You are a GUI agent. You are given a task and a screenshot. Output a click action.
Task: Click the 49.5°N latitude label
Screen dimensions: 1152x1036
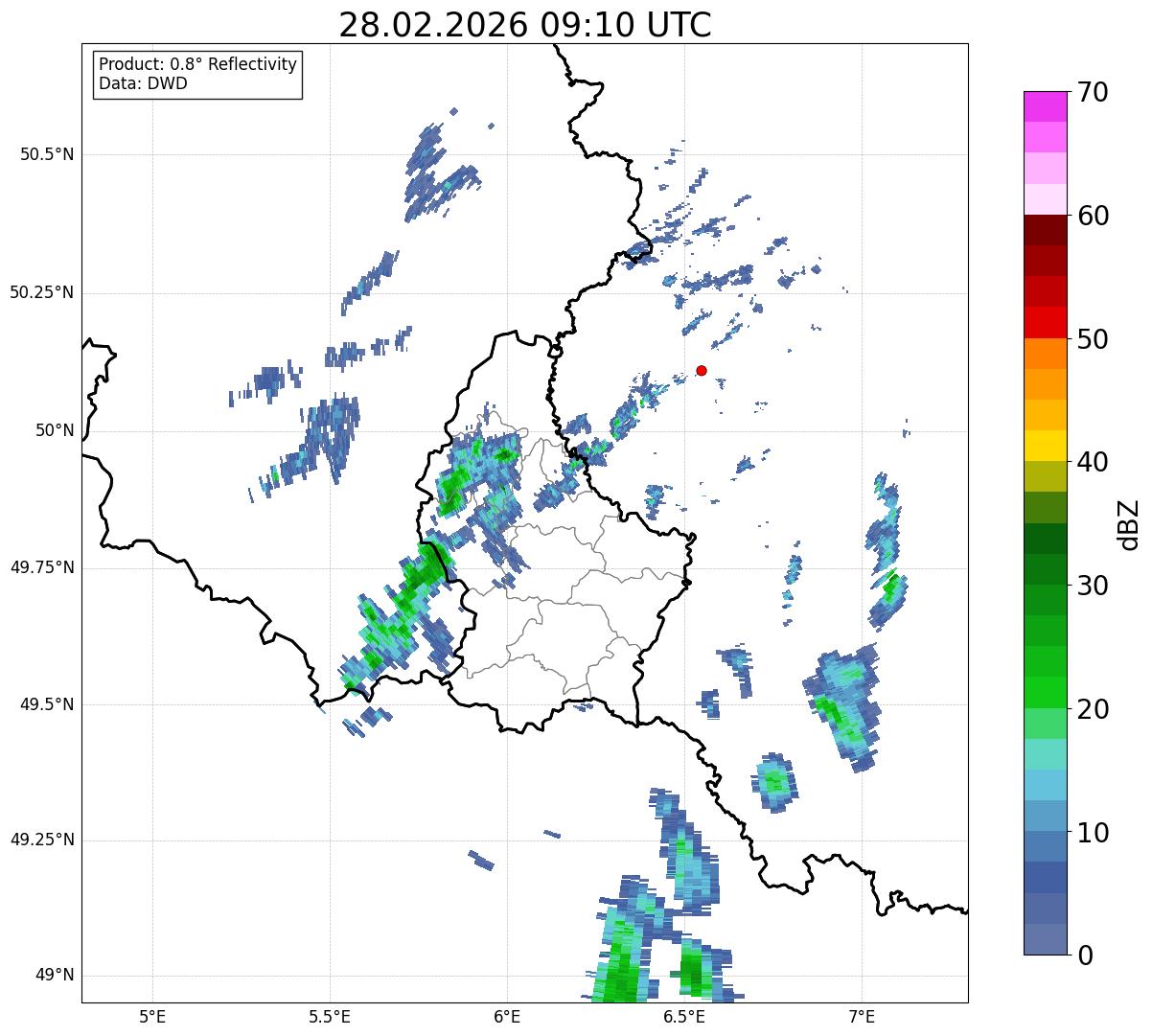click(48, 704)
